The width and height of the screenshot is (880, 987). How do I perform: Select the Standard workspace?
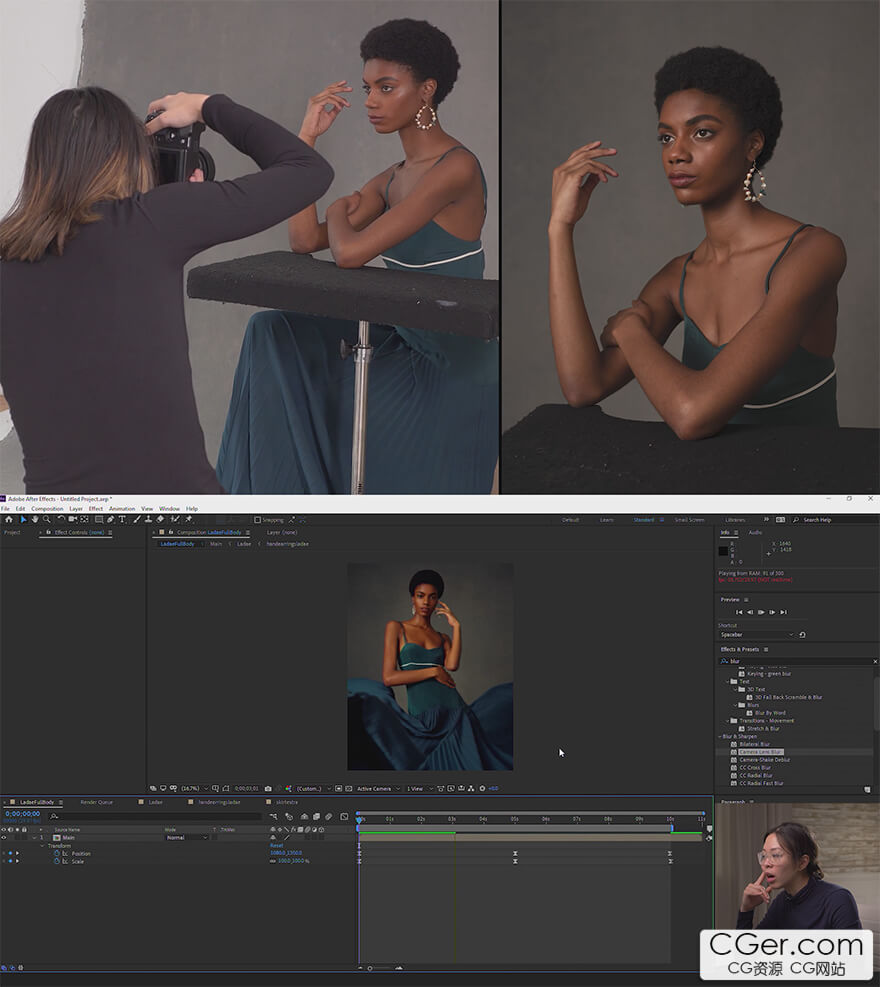tap(644, 520)
